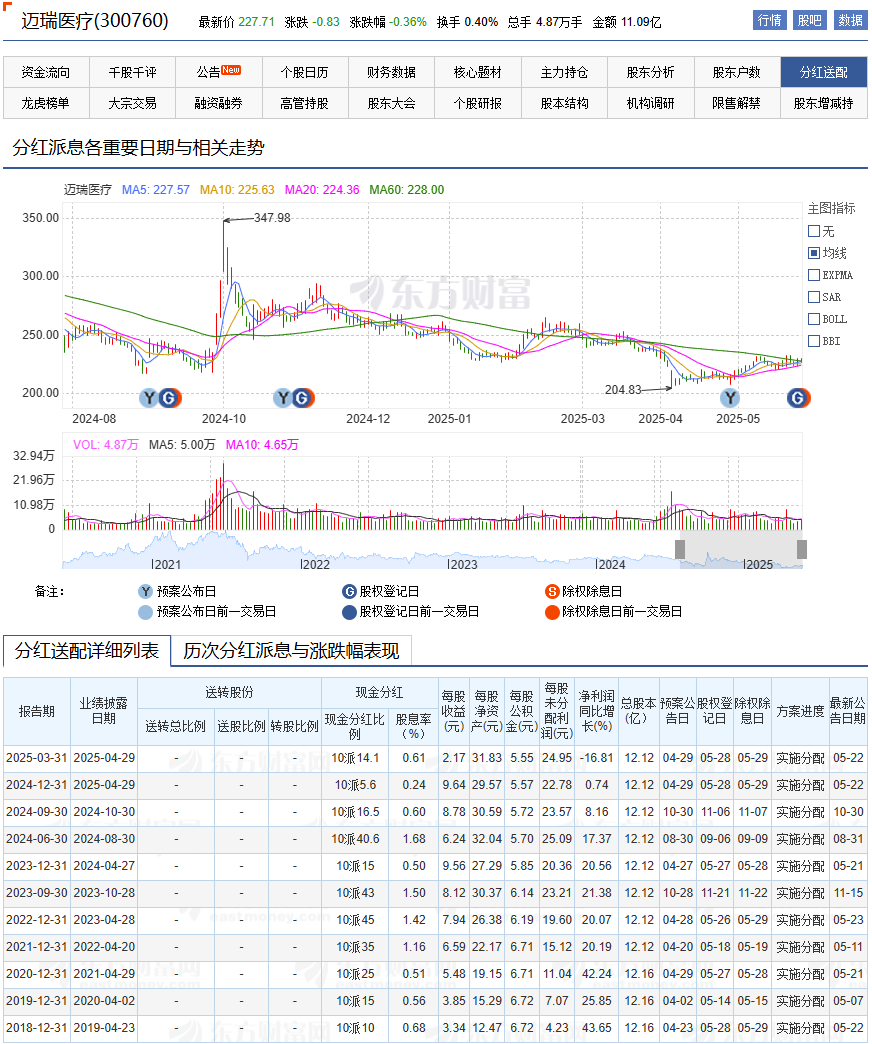The width and height of the screenshot is (872, 1044).
Task: Click the MA60: 228.00 legend value
Action: point(407,190)
